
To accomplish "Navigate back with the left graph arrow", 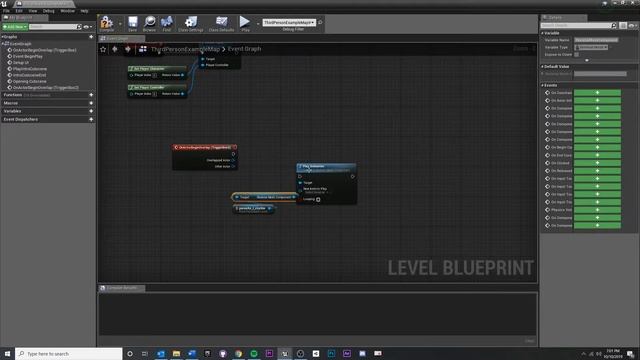I will pos(115,49).
